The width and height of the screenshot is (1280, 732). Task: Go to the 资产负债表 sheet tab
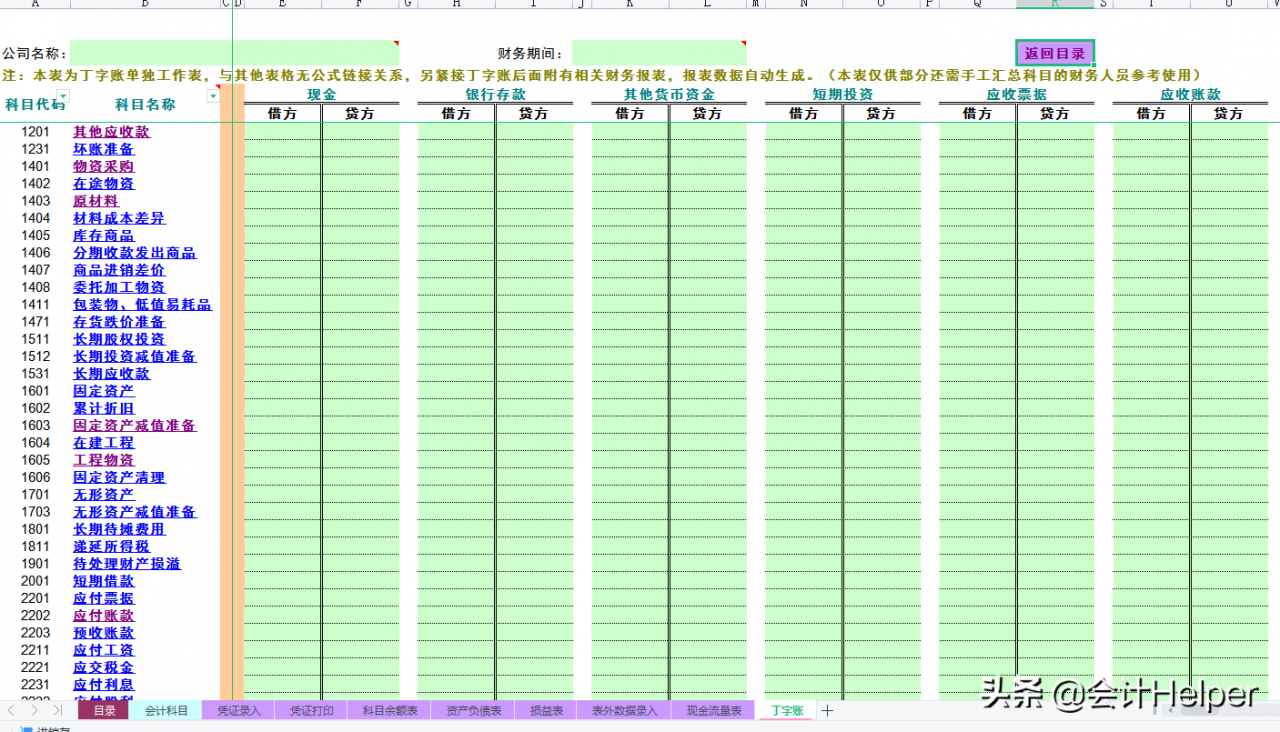coord(473,711)
